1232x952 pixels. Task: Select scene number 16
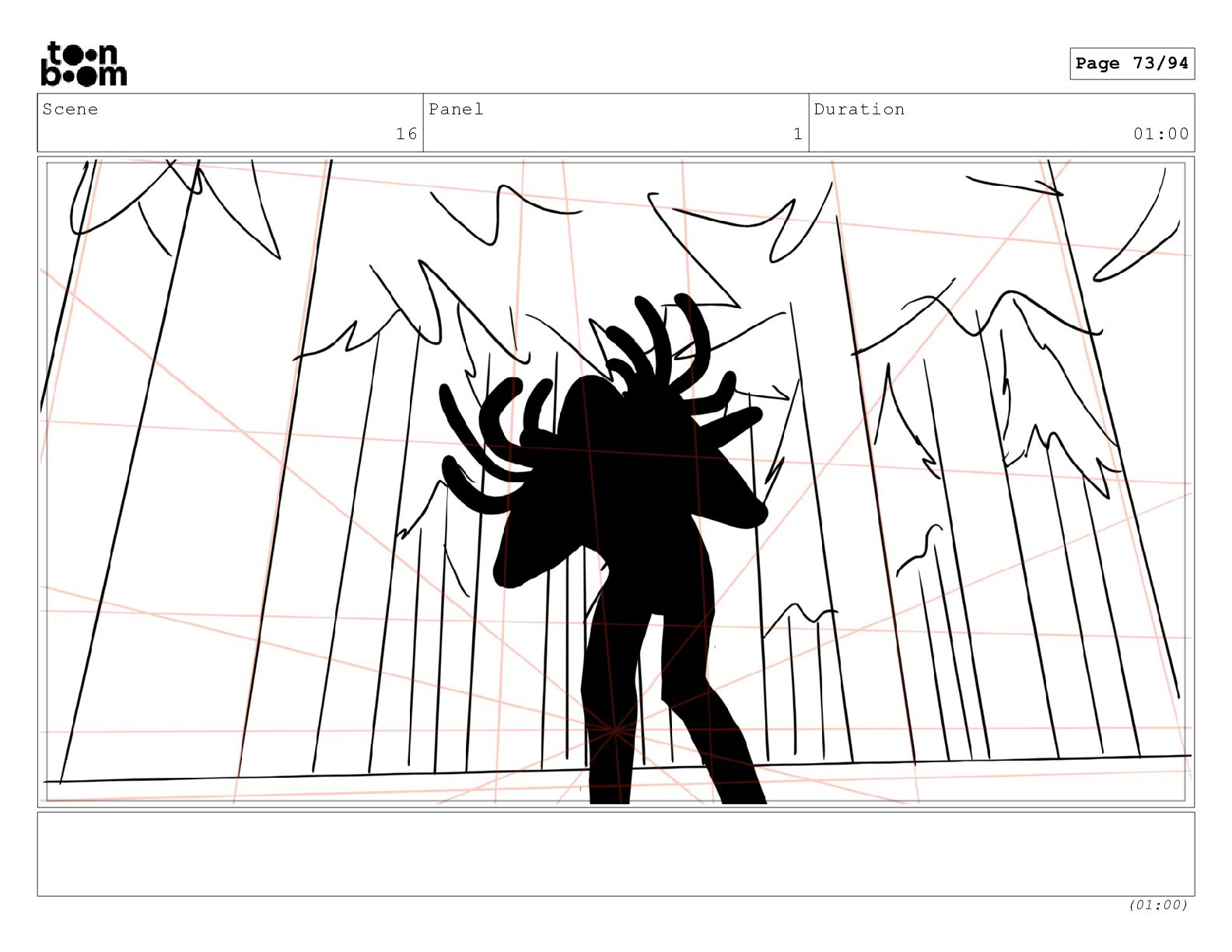tap(406, 134)
